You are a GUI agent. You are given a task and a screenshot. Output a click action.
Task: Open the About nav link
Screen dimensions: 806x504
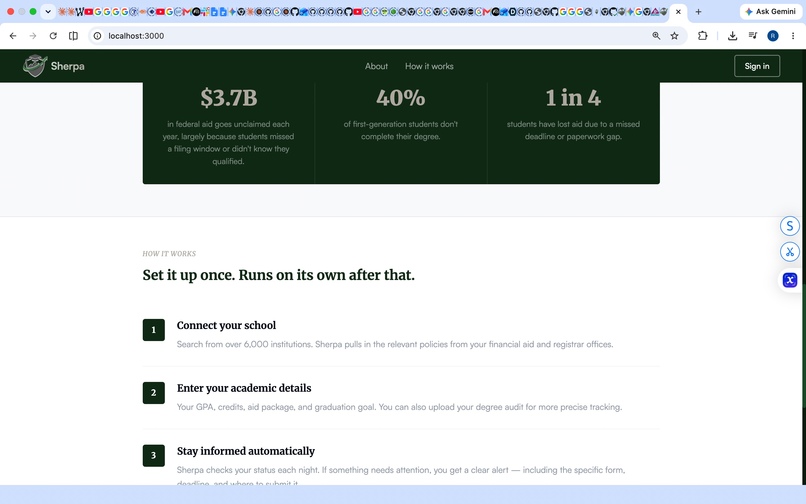(x=376, y=66)
